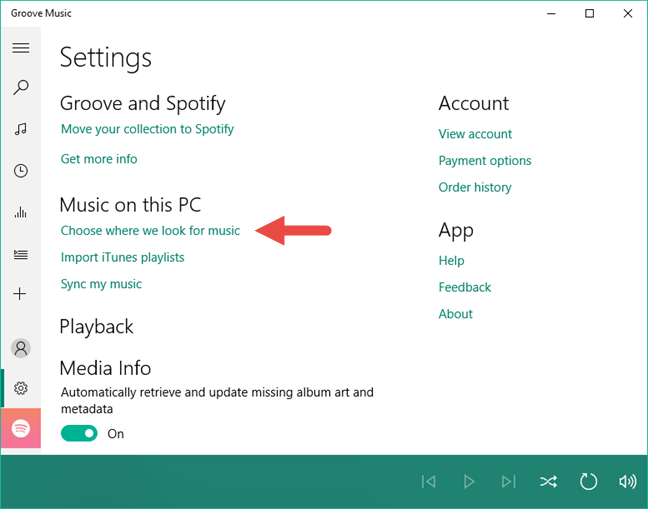
Task: Click the Account section heading
Action: tap(474, 103)
